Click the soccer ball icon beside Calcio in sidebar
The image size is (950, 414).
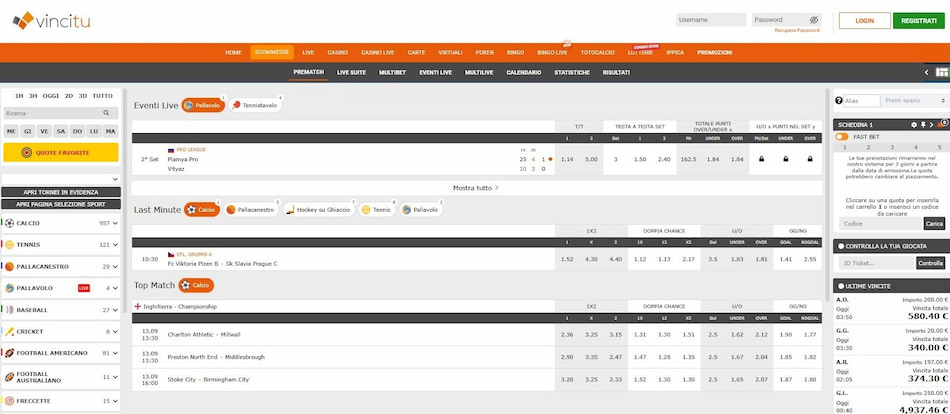click(9, 222)
